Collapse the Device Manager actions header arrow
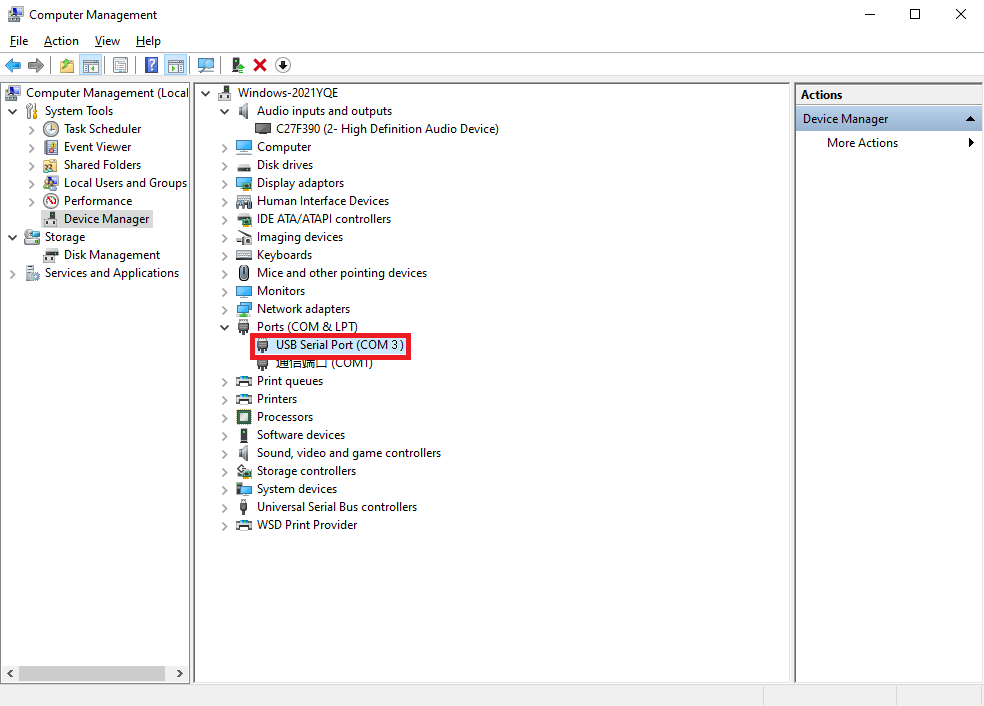This screenshot has width=984, height=706. (969, 119)
